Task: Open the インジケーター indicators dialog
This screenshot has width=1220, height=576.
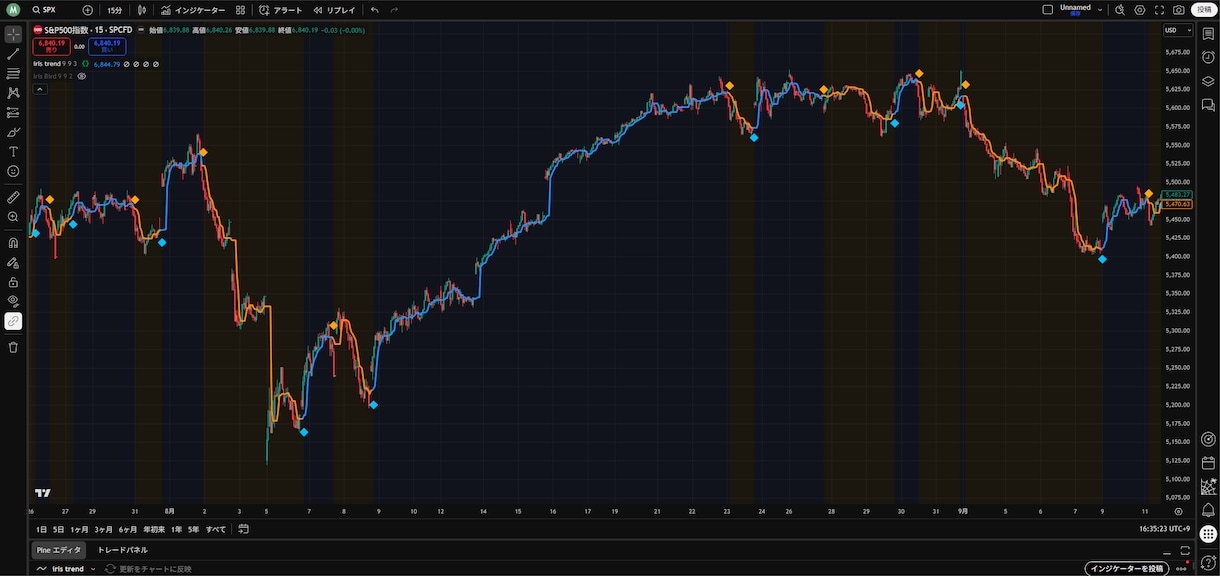Action: click(192, 10)
